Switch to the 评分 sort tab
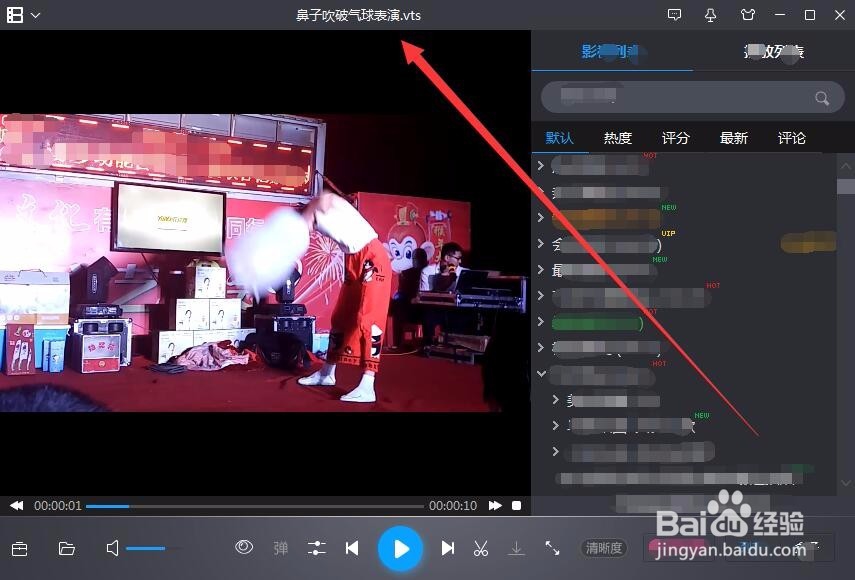The height and width of the screenshot is (580, 855). coord(676,138)
